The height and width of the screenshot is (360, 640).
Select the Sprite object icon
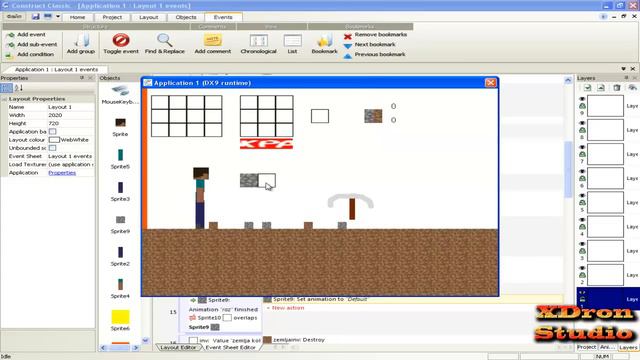pos(120,123)
